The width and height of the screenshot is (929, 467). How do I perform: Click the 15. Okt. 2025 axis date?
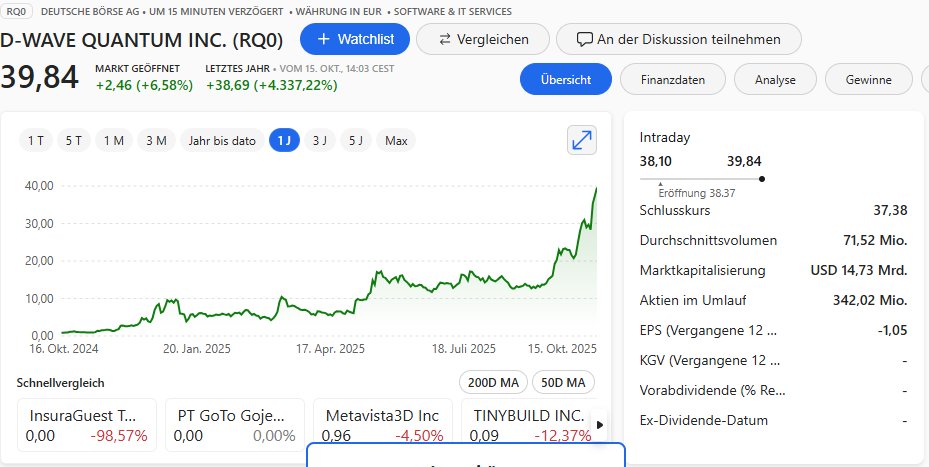[562, 348]
